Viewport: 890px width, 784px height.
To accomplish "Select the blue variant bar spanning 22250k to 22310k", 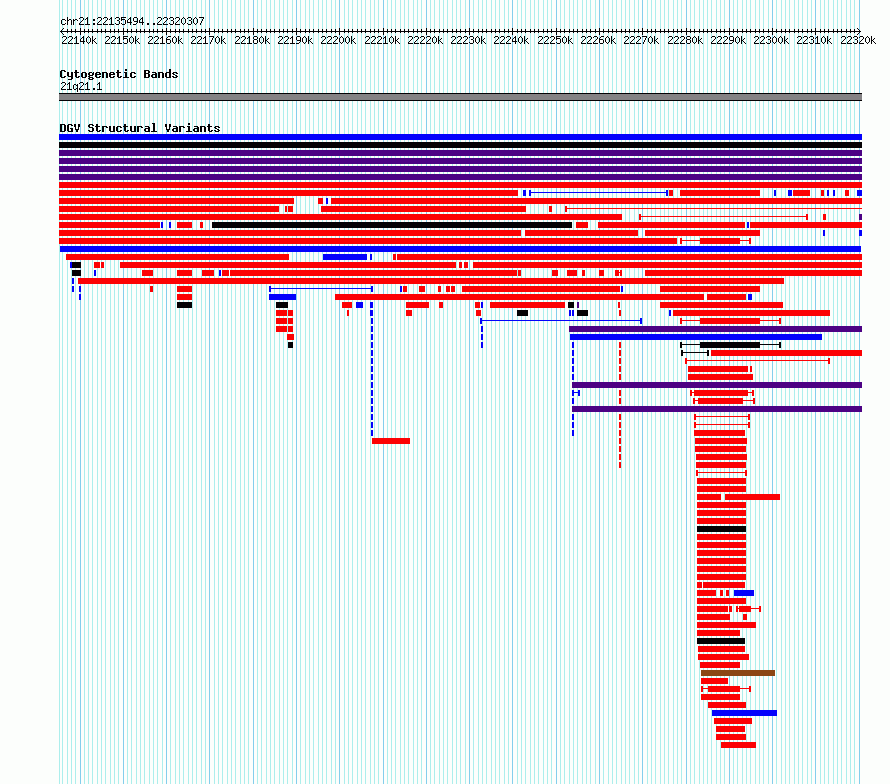I will tap(696, 337).
